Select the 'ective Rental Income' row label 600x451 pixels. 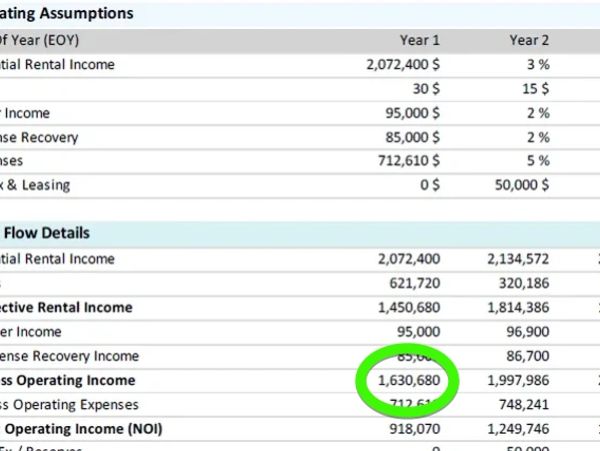point(66,308)
